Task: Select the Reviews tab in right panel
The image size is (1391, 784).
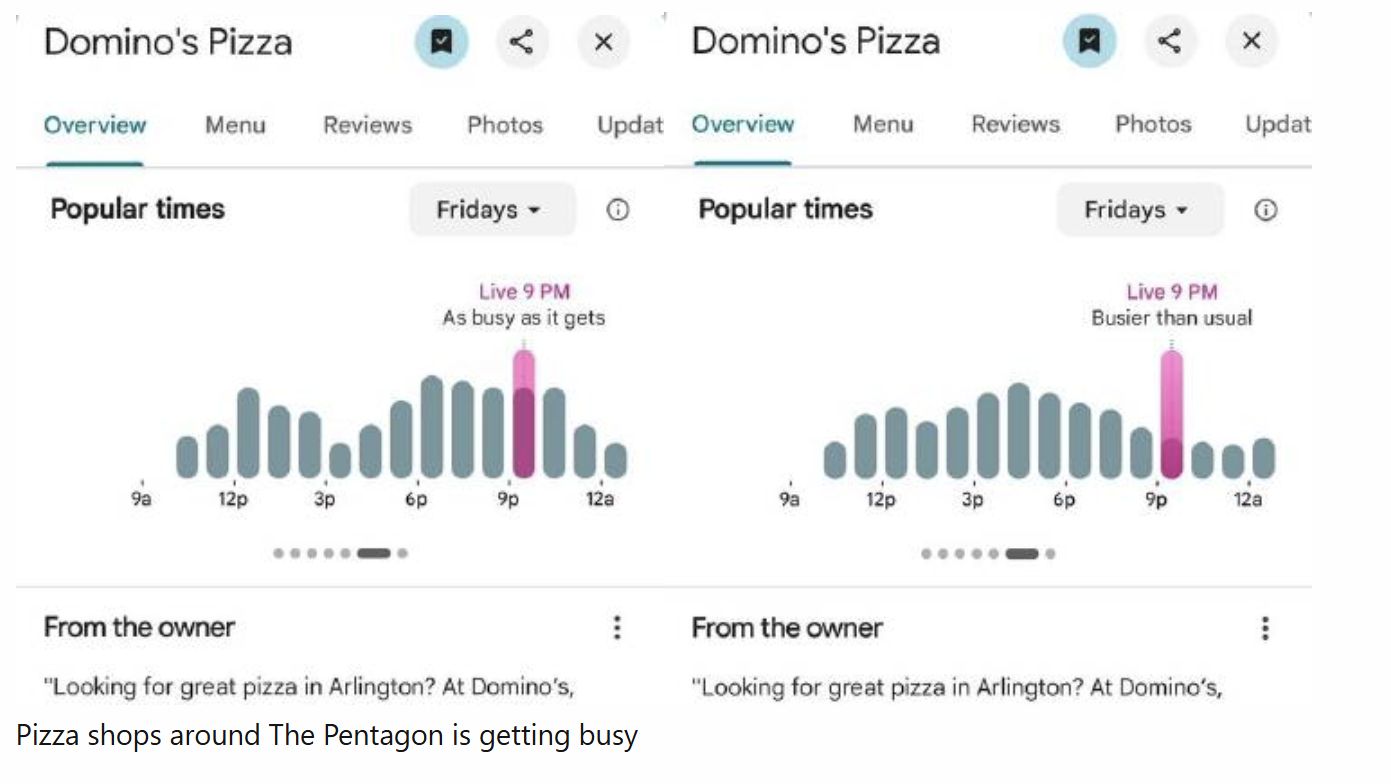Action: [1015, 124]
